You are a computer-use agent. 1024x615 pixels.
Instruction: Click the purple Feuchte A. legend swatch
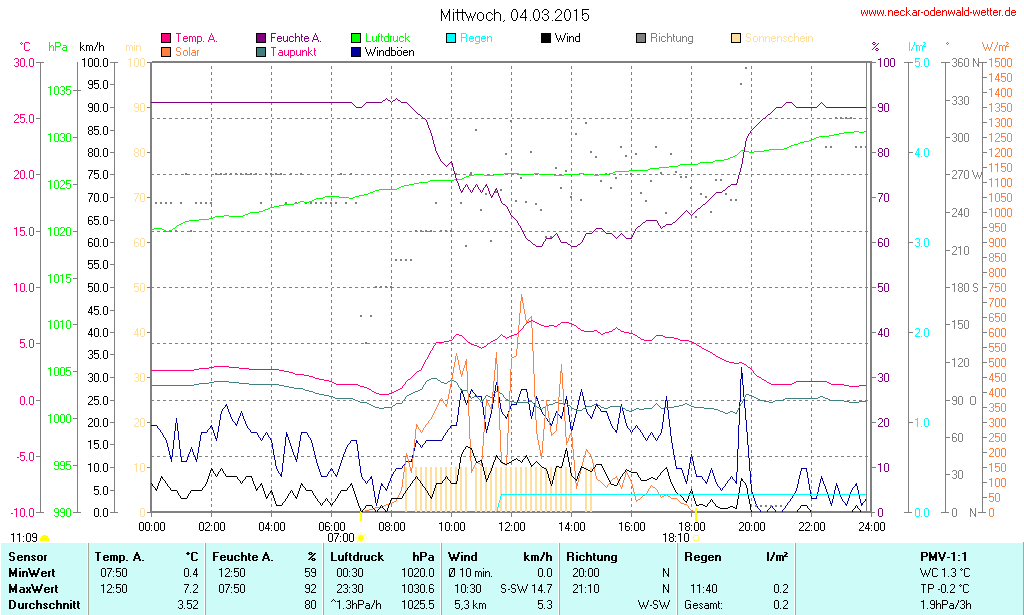(x=261, y=39)
